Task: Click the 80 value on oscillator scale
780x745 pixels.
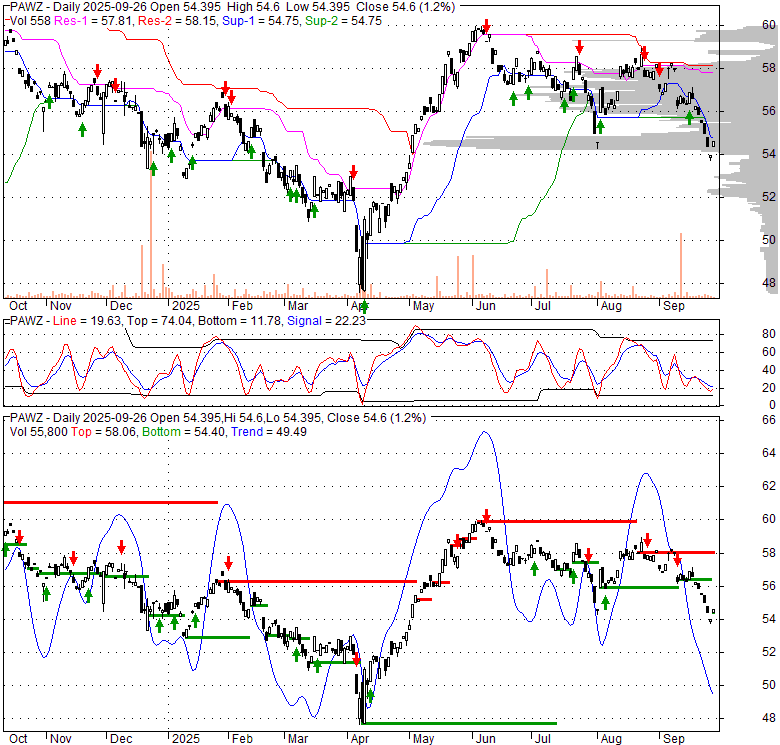Action: click(769, 334)
